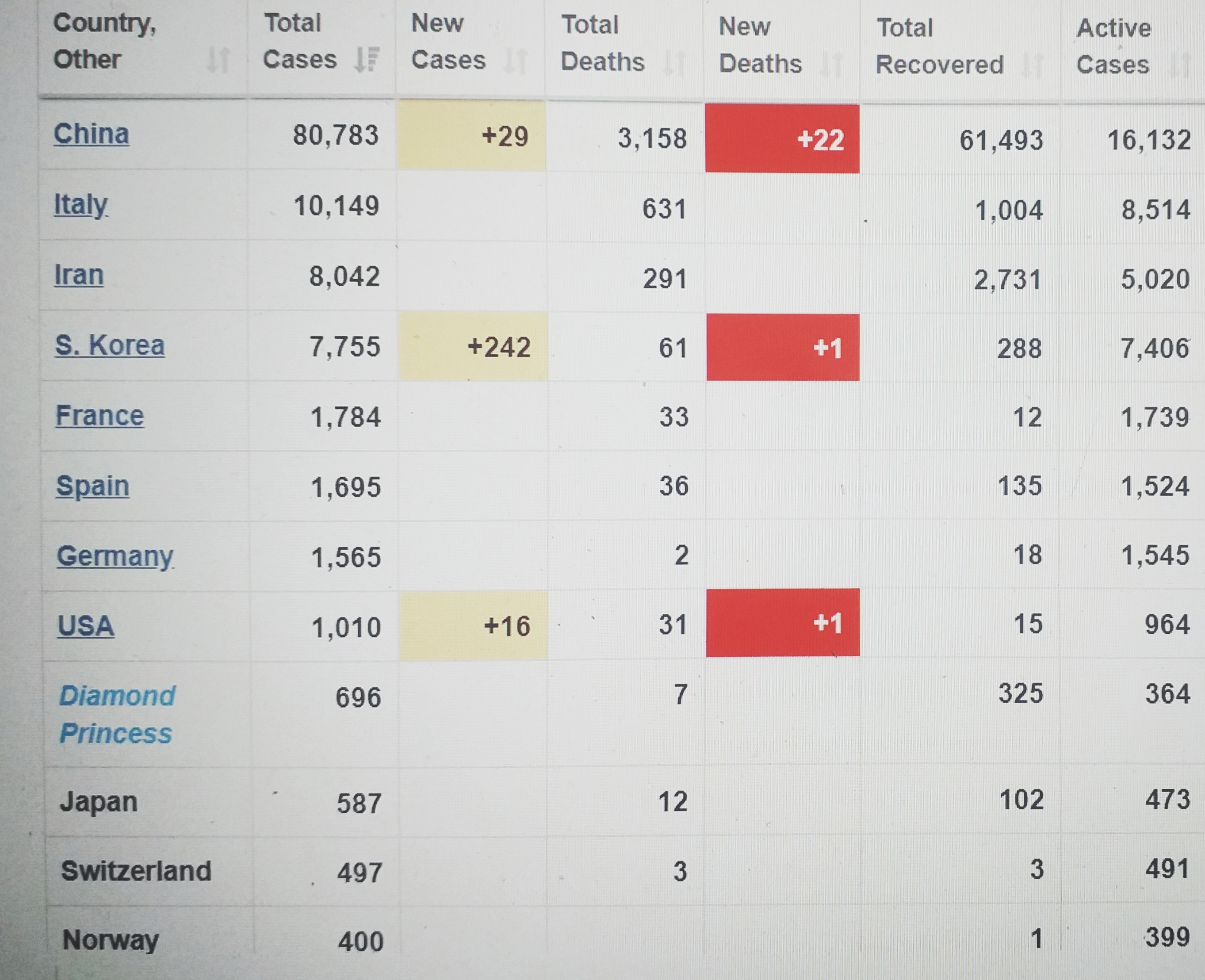This screenshot has height=980, width=1205.
Task: Select Italy total cases 10,149
Action: [337, 206]
